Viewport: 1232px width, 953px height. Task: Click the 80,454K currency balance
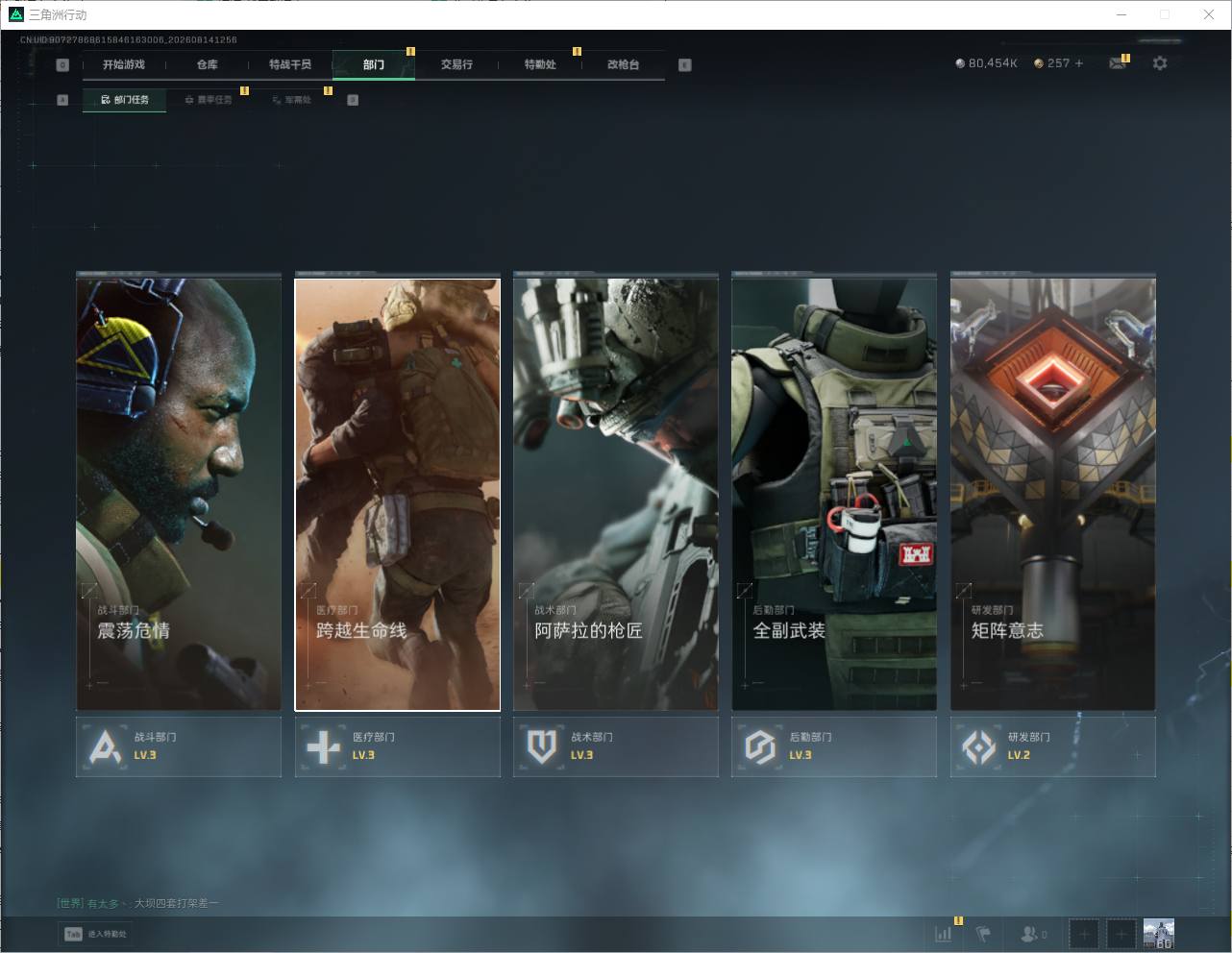click(993, 63)
